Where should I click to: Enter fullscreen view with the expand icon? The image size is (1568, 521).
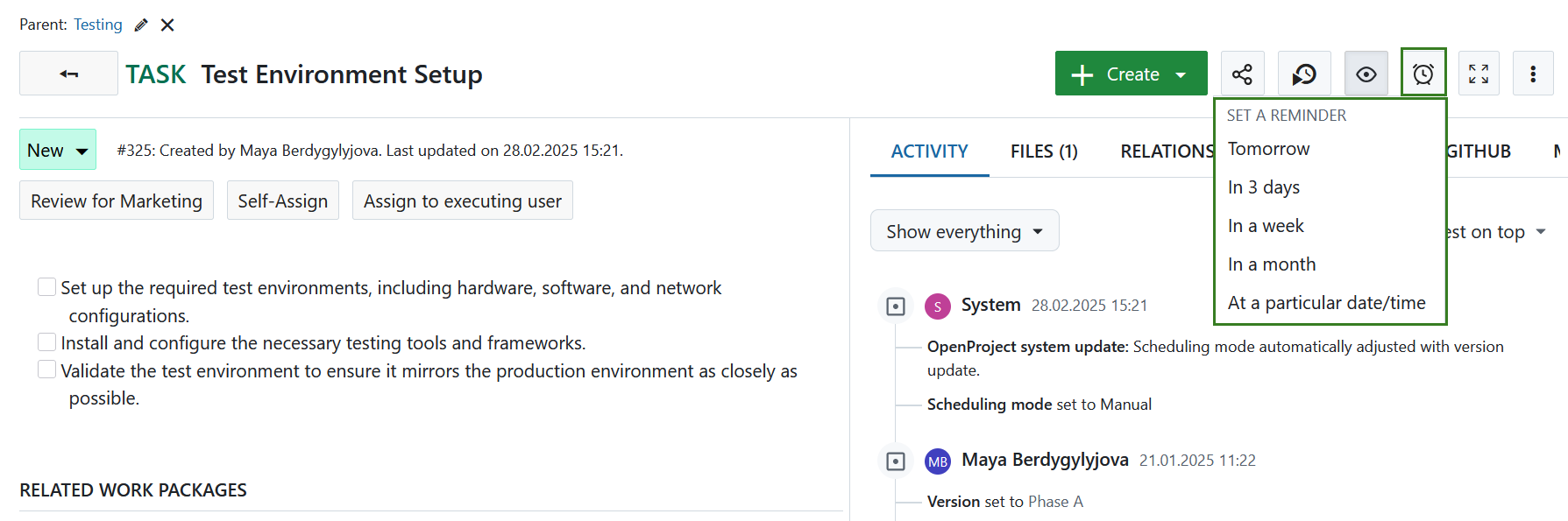(1479, 74)
